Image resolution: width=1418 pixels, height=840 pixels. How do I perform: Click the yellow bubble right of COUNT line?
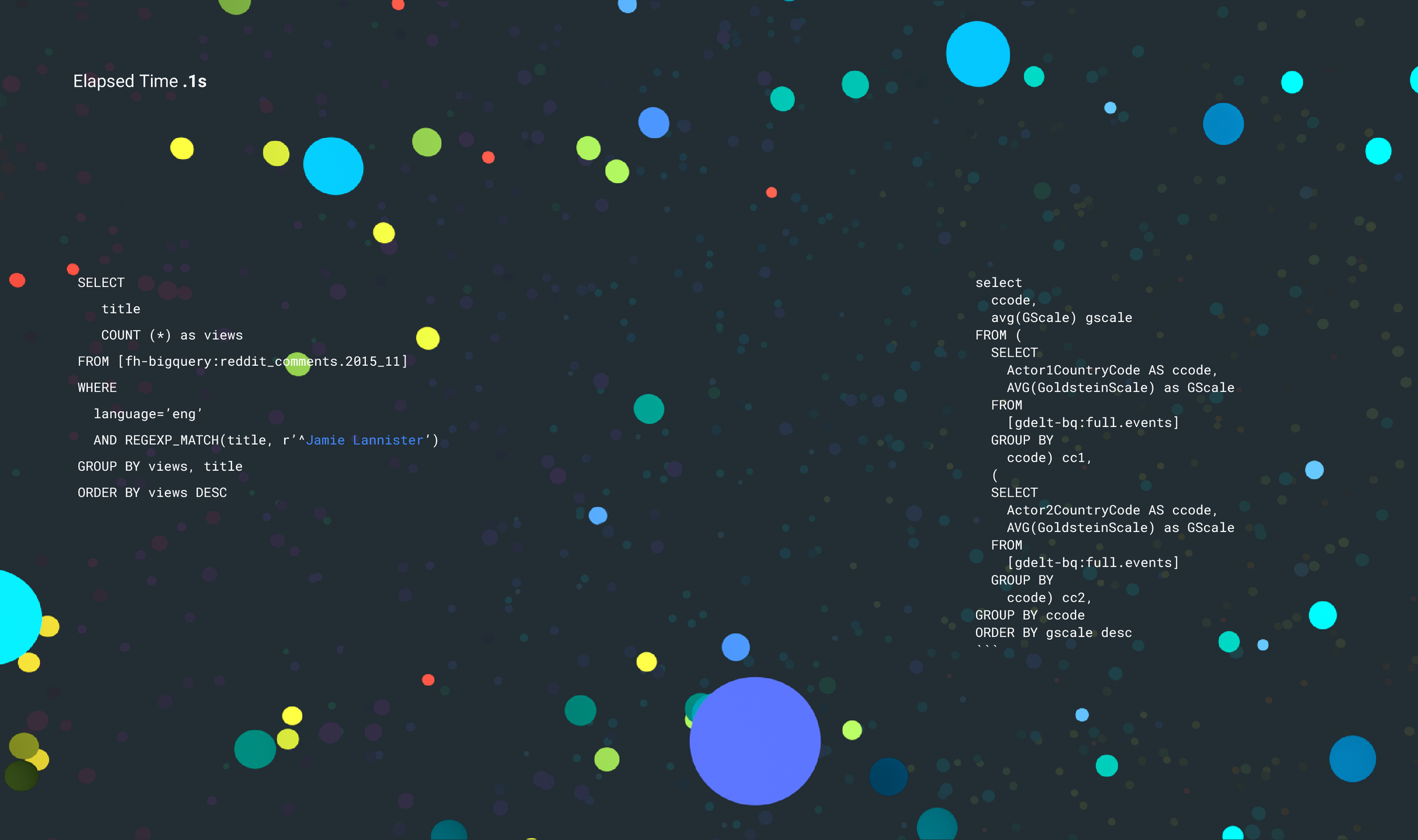[x=427, y=339]
